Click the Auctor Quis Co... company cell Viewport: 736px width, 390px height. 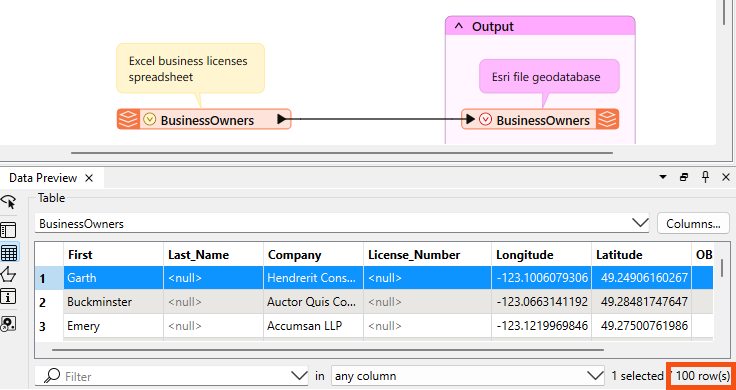(313, 302)
